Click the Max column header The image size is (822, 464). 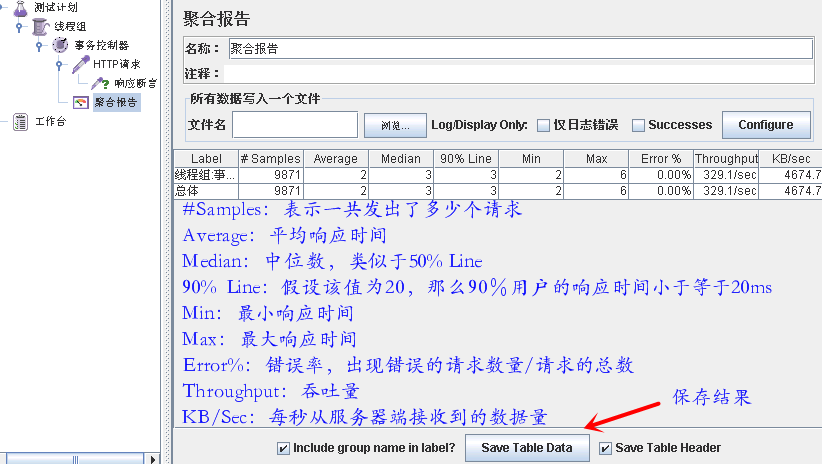click(x=596, y=159)
